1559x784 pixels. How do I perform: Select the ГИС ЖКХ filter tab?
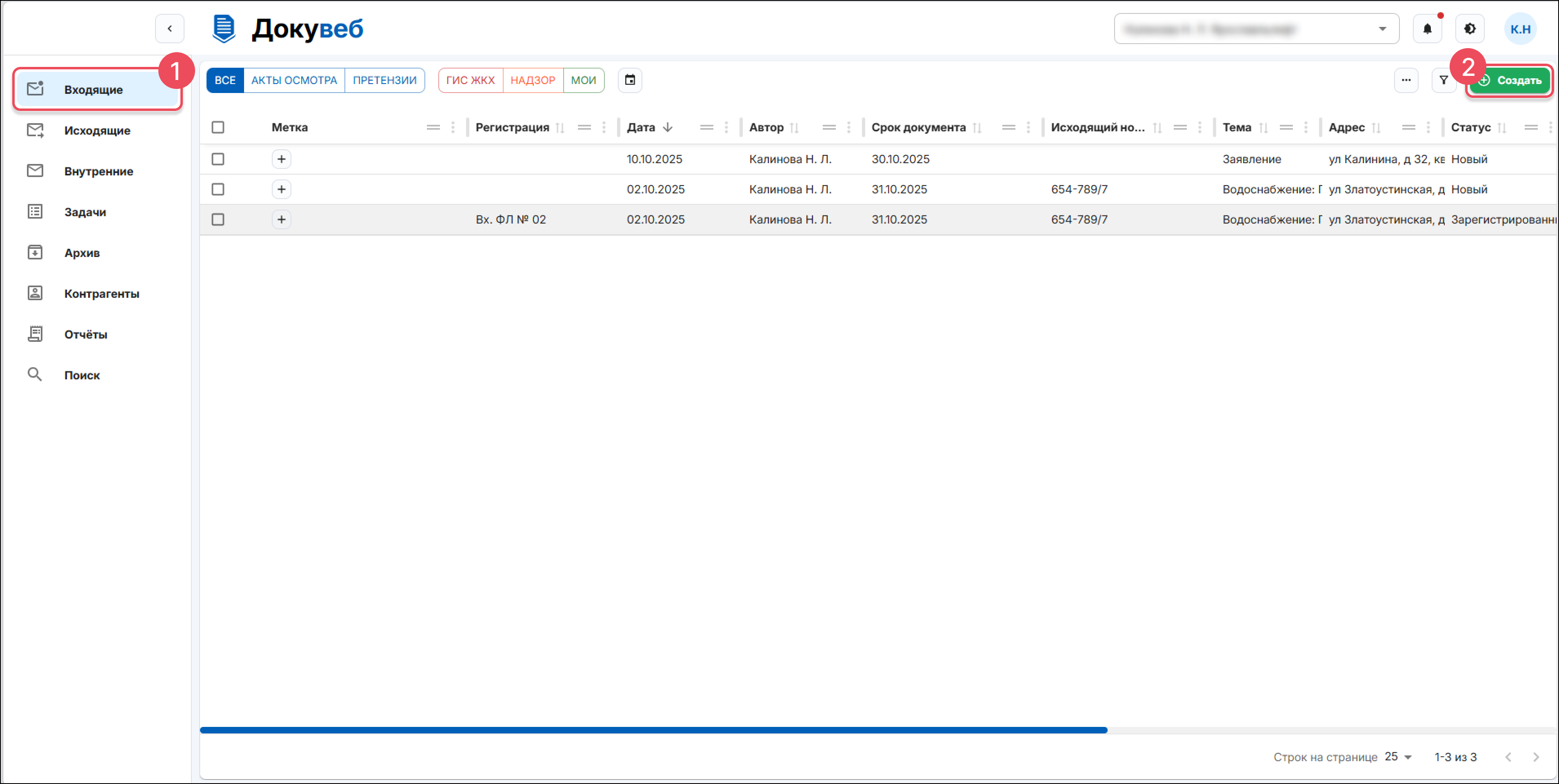(470, 80)
